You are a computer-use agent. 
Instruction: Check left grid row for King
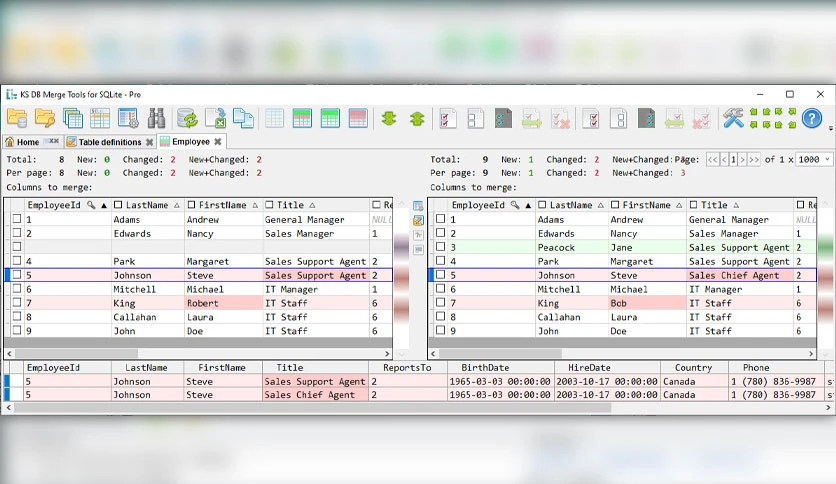click(17, 302)
